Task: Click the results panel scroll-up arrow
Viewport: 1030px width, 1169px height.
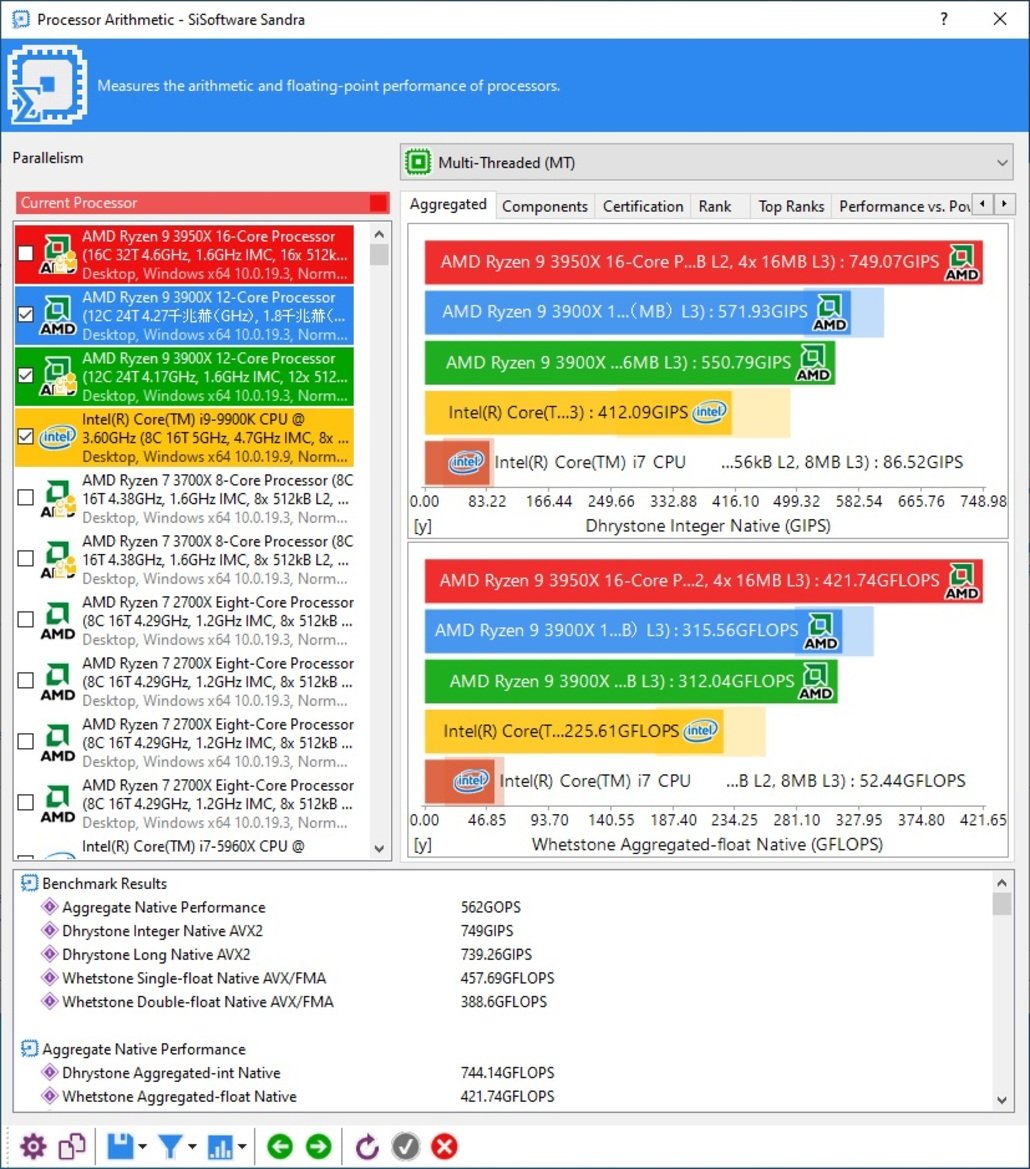Action: pyautogui.click(x=1002, y=883)
